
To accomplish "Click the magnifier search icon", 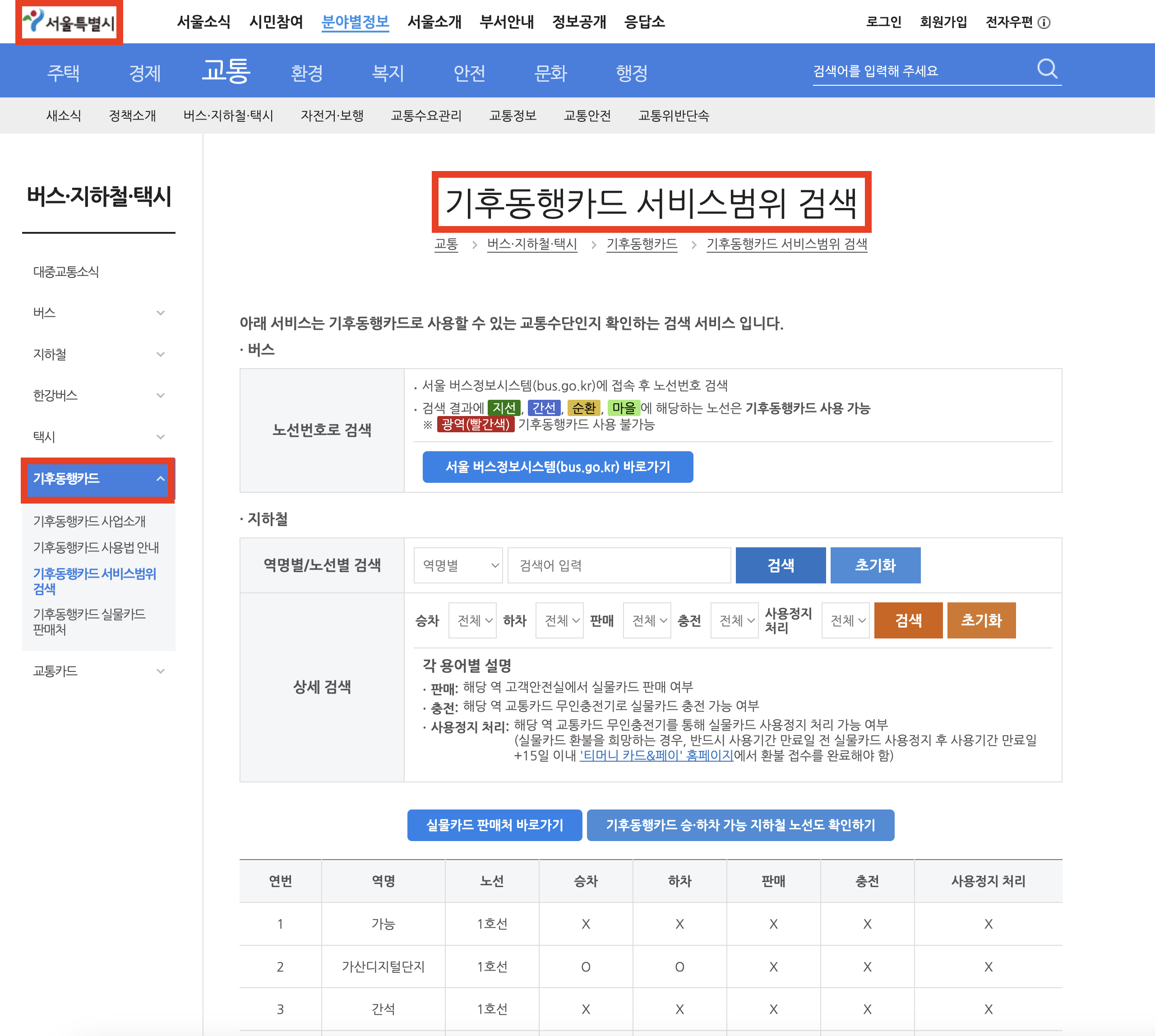I will [1046, 69].
